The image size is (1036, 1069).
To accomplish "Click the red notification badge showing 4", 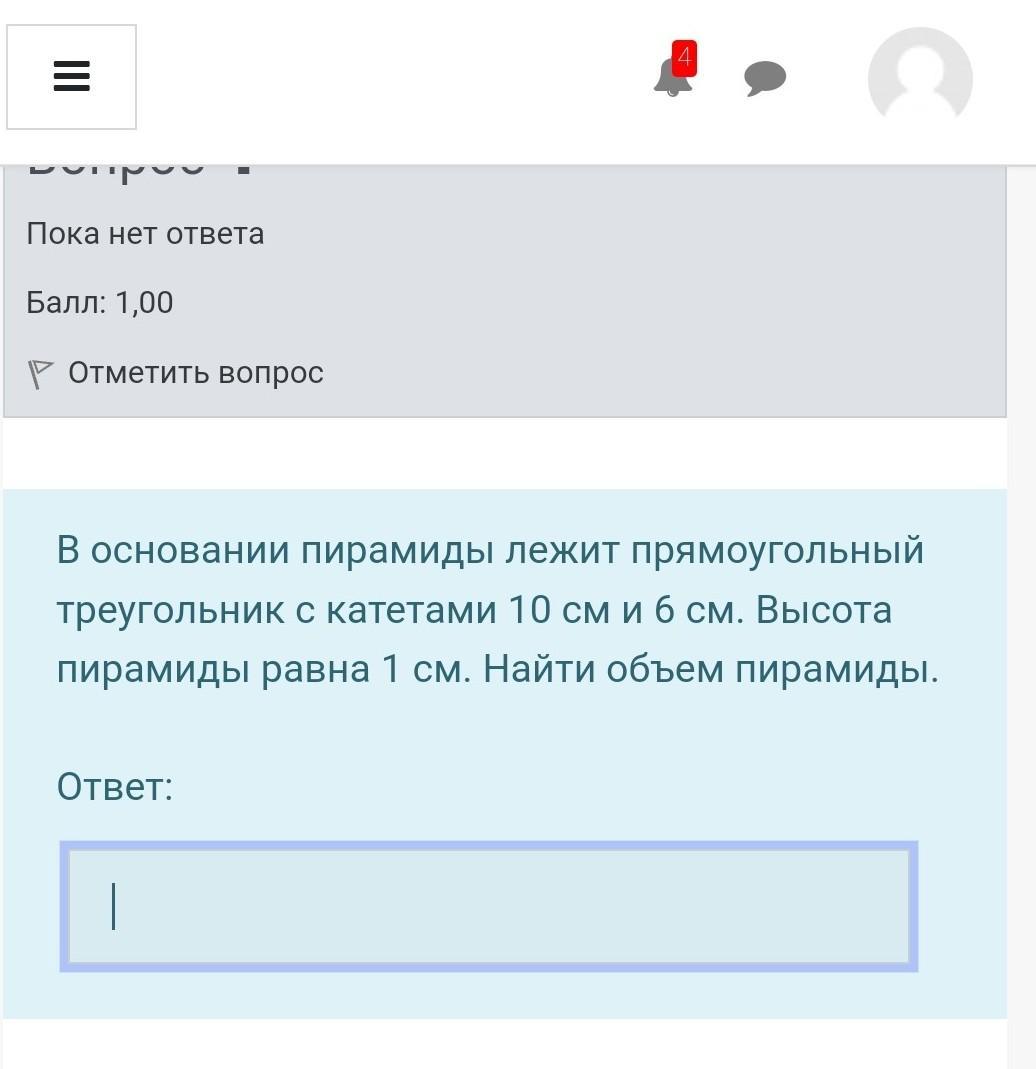I will (684, 58).
